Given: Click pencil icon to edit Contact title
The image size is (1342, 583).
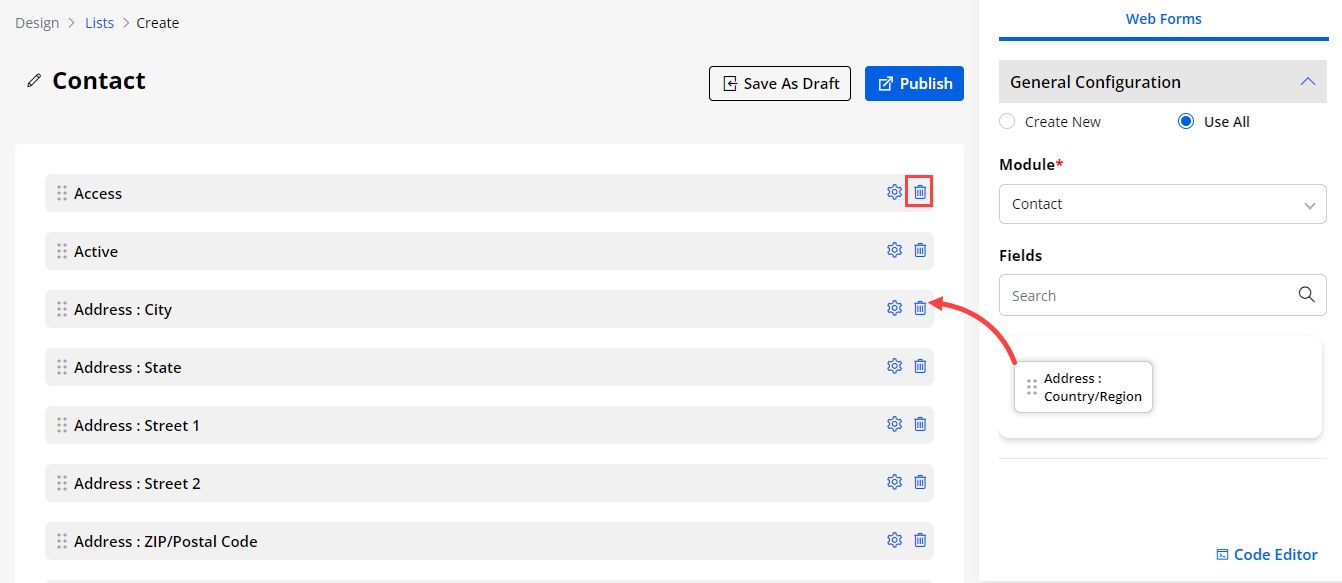Looking at the screenshot, I should pyautogui.click(x=34, y=81).
